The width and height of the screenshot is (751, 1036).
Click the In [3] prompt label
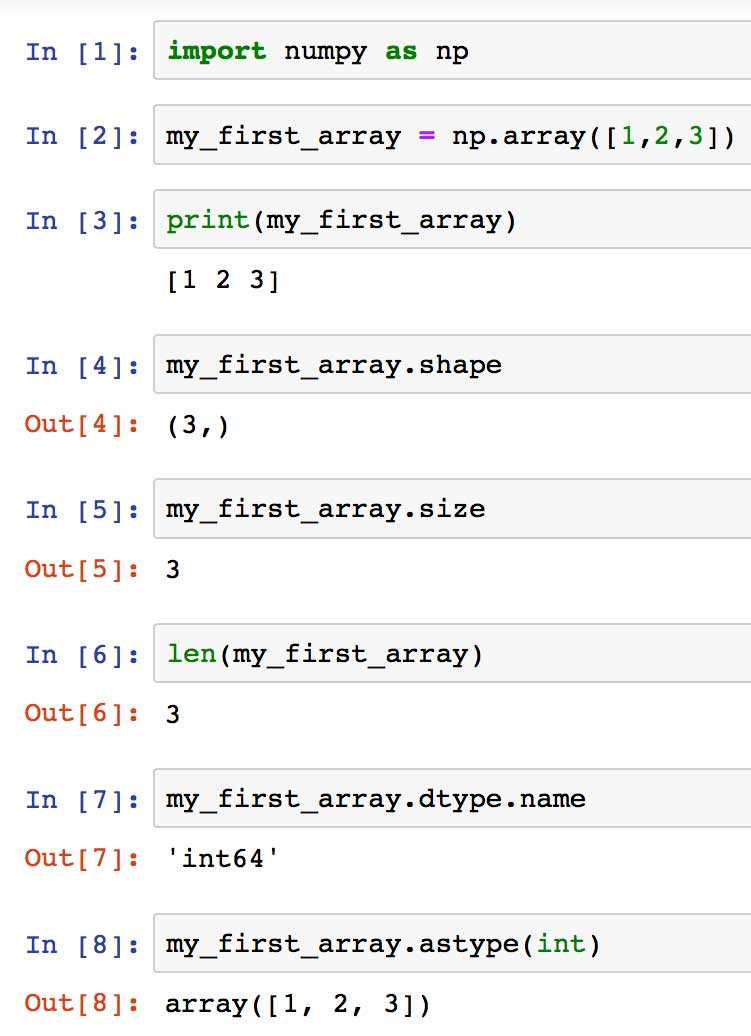[82, 220]
